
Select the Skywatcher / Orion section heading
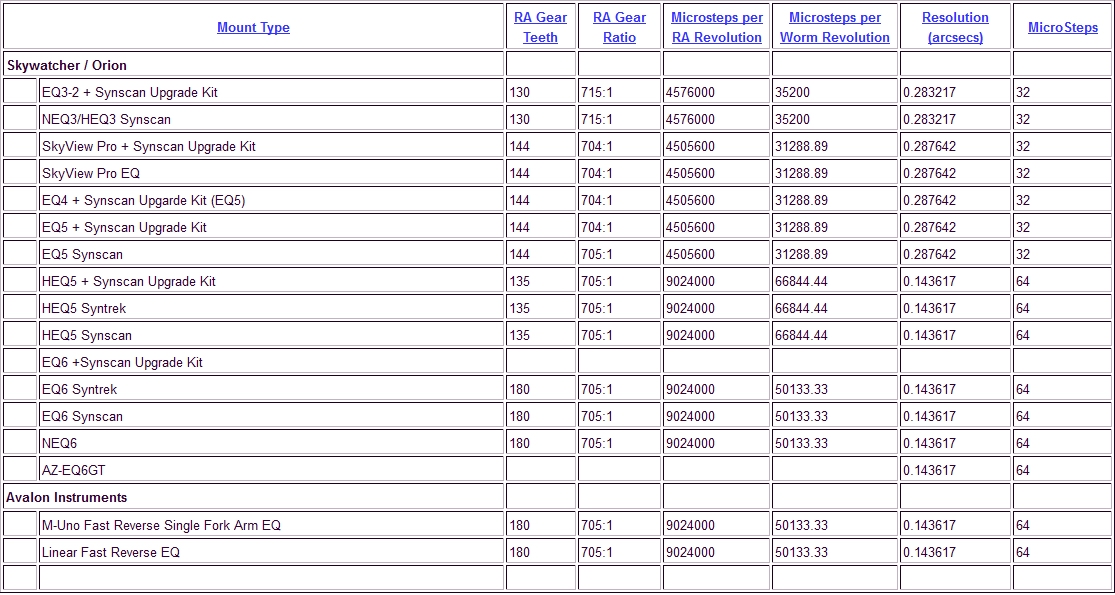pyautogui.click(x=67, y=65)
